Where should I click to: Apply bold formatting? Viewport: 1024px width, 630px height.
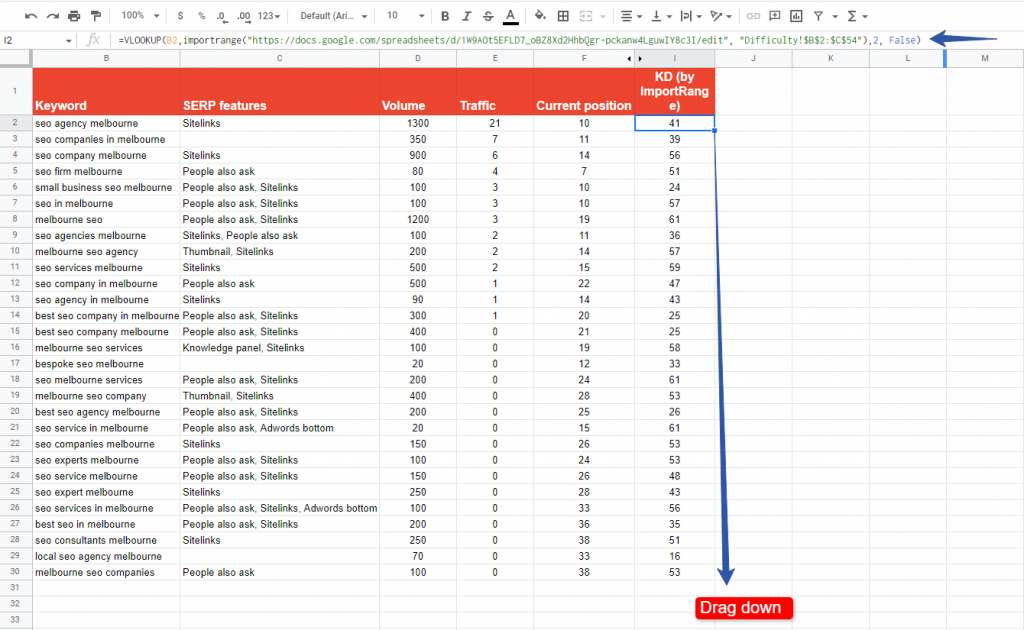pyautogui.click(x=445, y=16)
